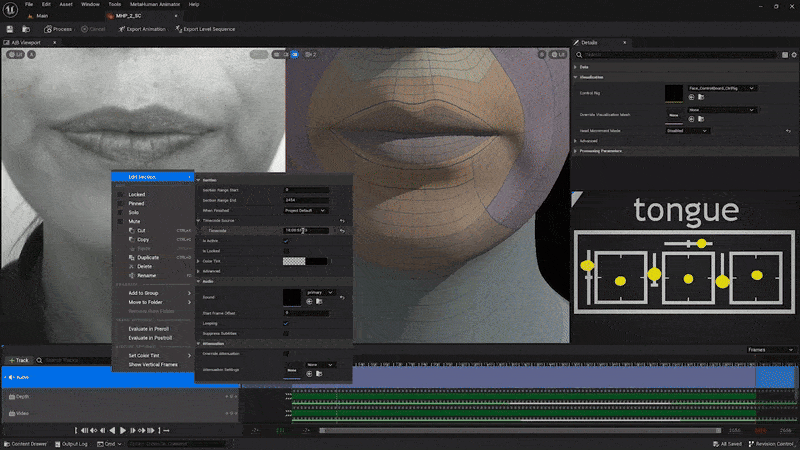Viewport: 800px width, 450px height.
Task: Open the File menu
Action: (x=29, y=4)
